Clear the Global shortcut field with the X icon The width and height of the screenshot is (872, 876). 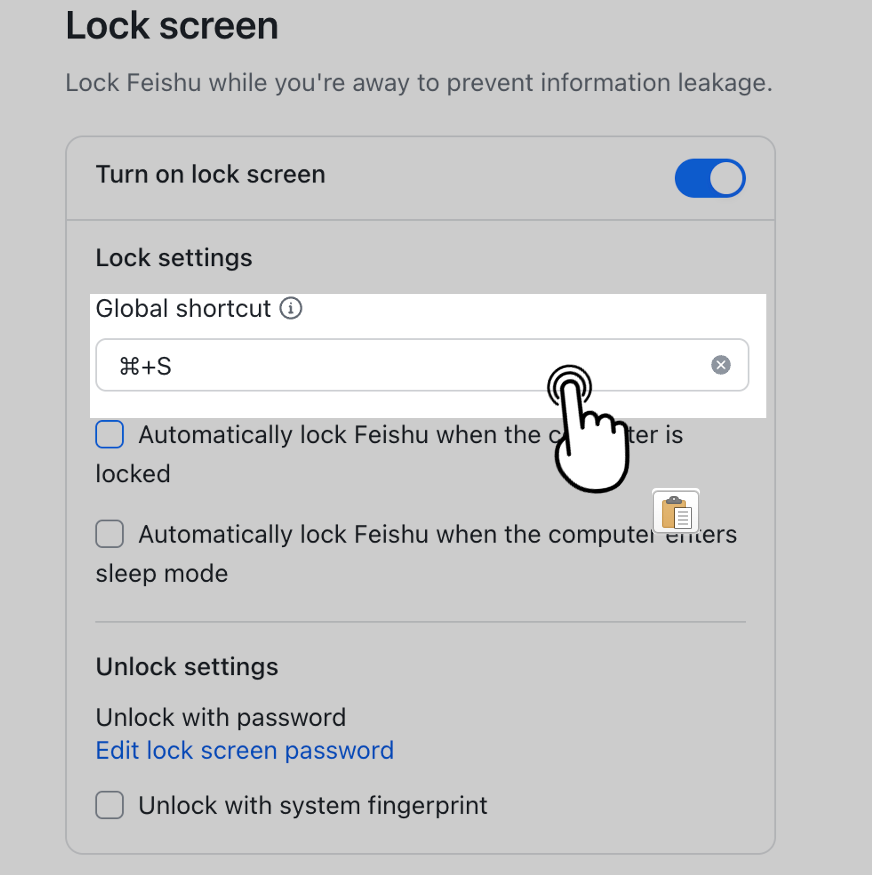pyautogui.click(x=721, y=365)
